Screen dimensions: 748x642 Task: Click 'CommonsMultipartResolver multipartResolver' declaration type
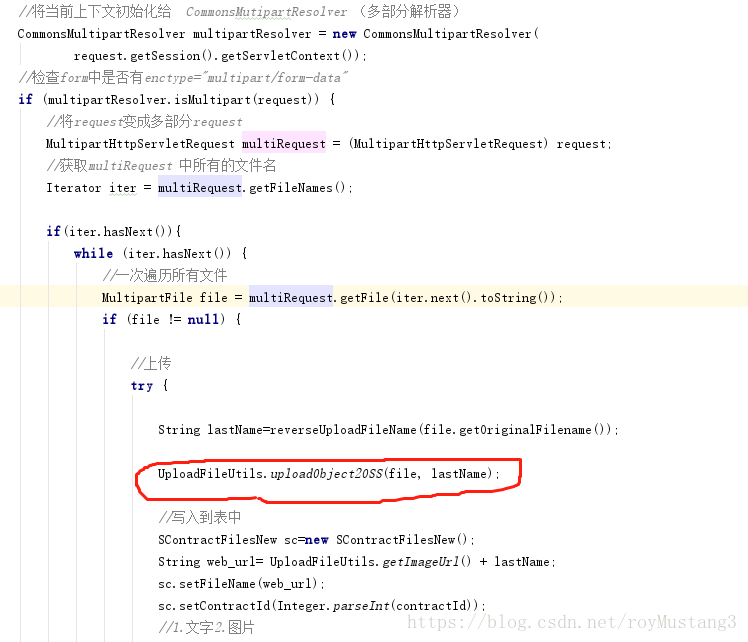tap(101, 34)
